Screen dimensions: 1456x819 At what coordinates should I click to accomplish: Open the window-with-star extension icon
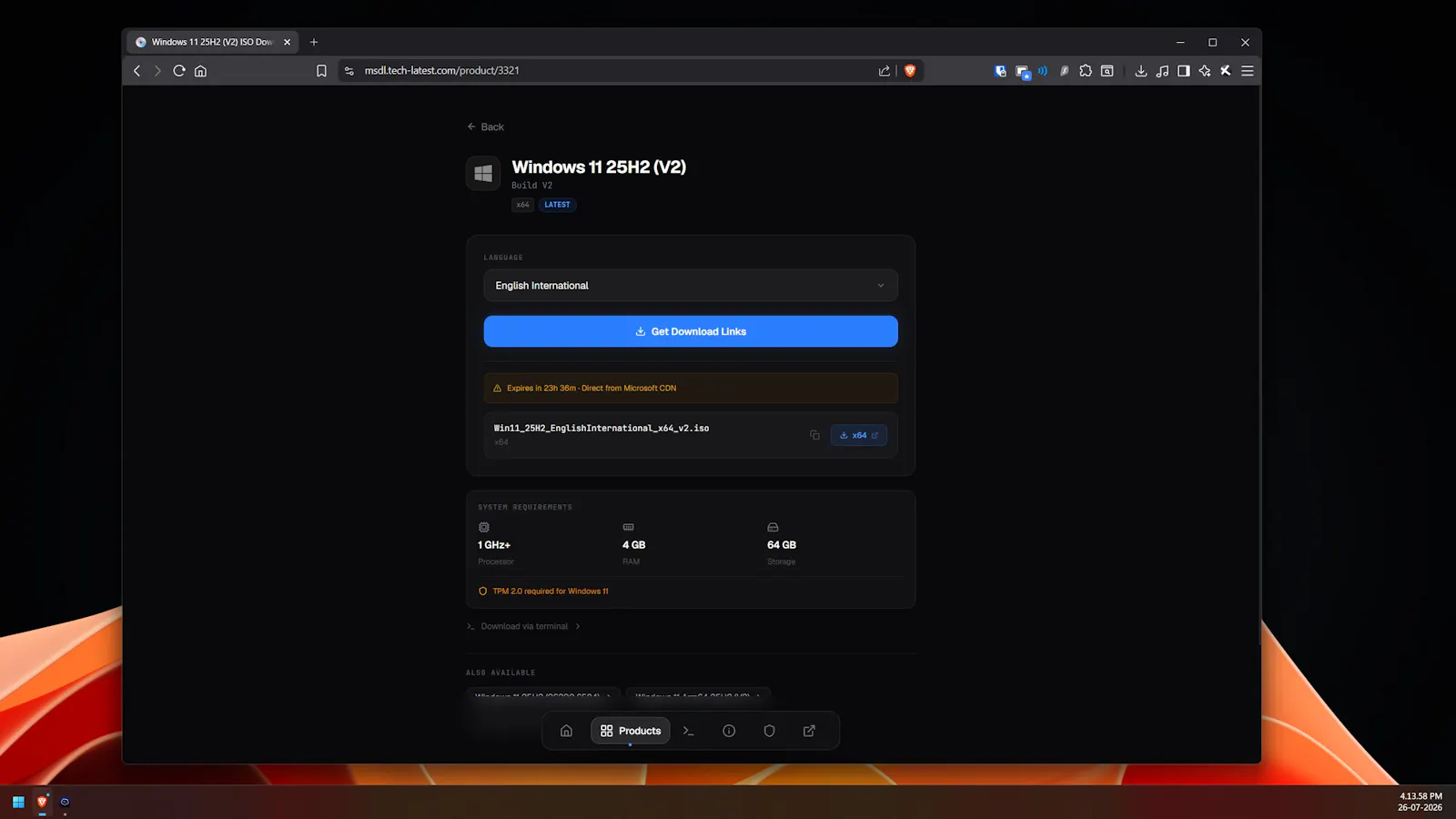(1023, 72)
